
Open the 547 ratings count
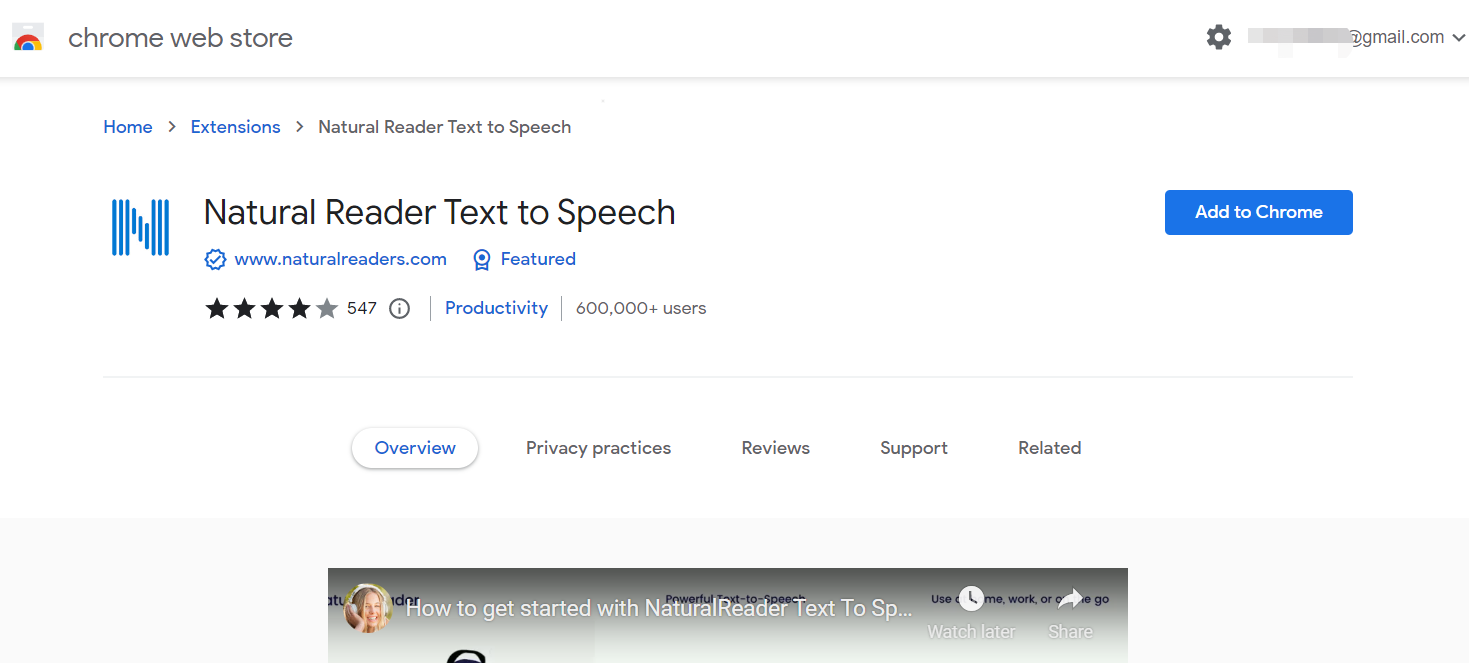click(x=362, y=308)
